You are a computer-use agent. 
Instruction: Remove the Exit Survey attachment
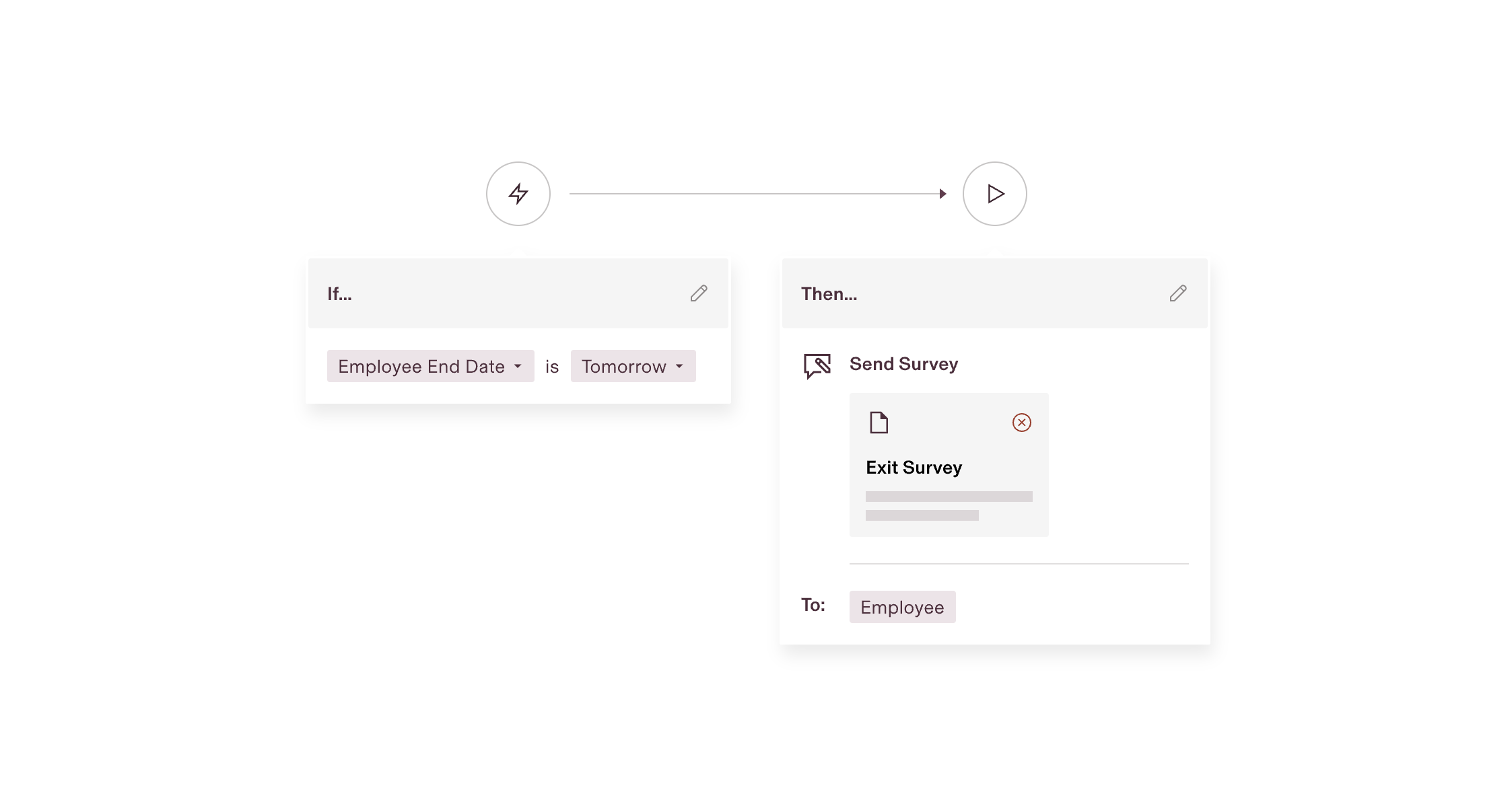1021,422
